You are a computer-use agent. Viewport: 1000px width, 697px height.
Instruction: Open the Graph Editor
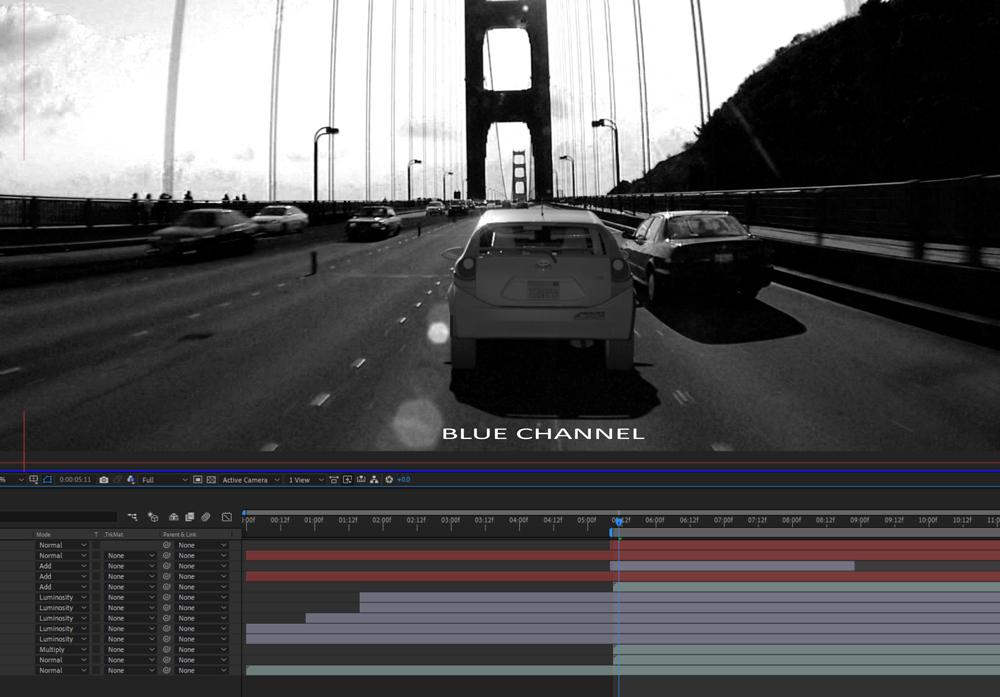[x=227, y=518]
